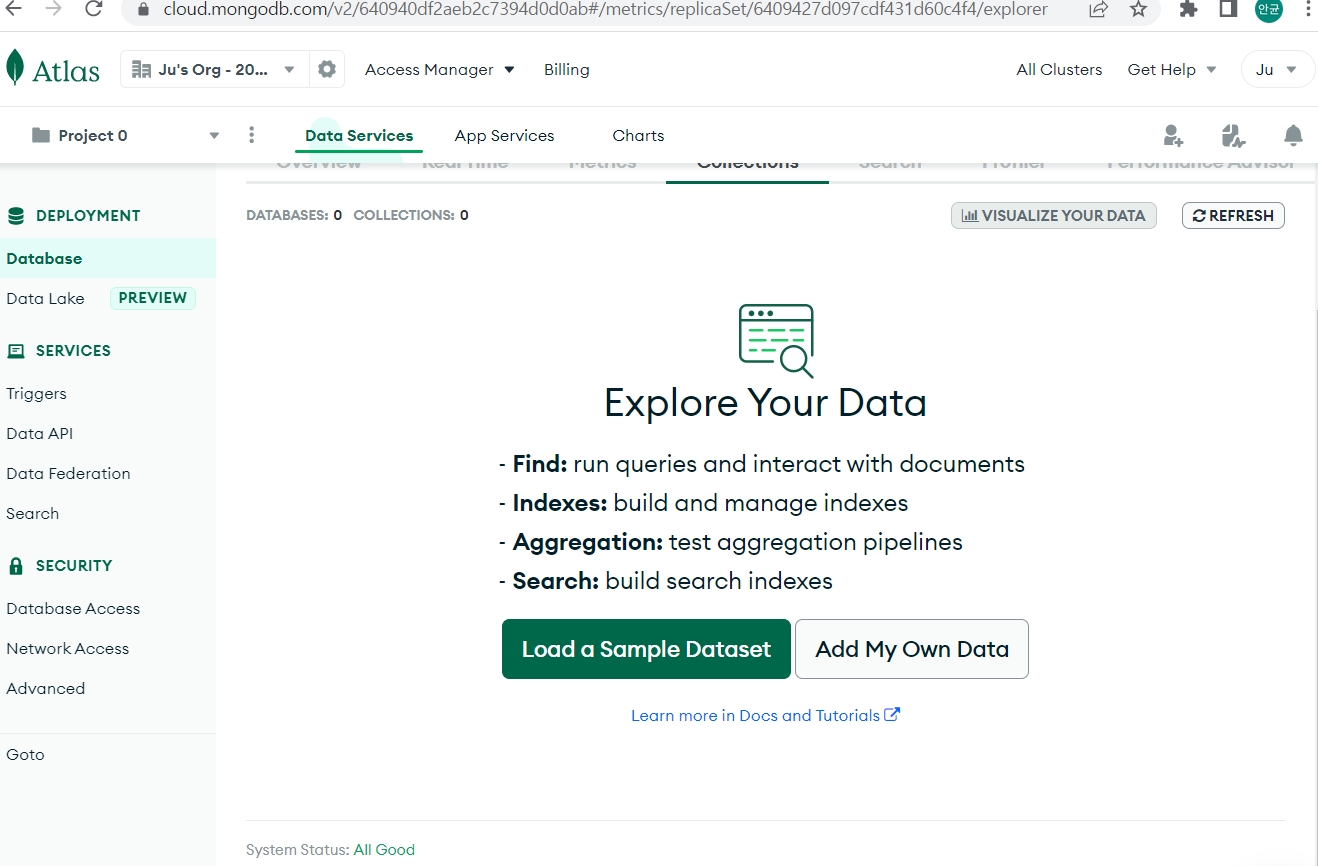Click the DATABASES: 0 count
This screenshot has height=866, width=1318.
(x=294, y=215)
